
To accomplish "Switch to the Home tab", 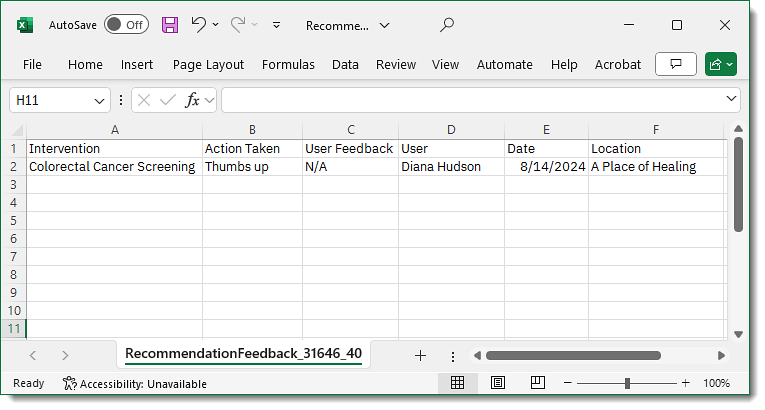I will click(85, 64).
